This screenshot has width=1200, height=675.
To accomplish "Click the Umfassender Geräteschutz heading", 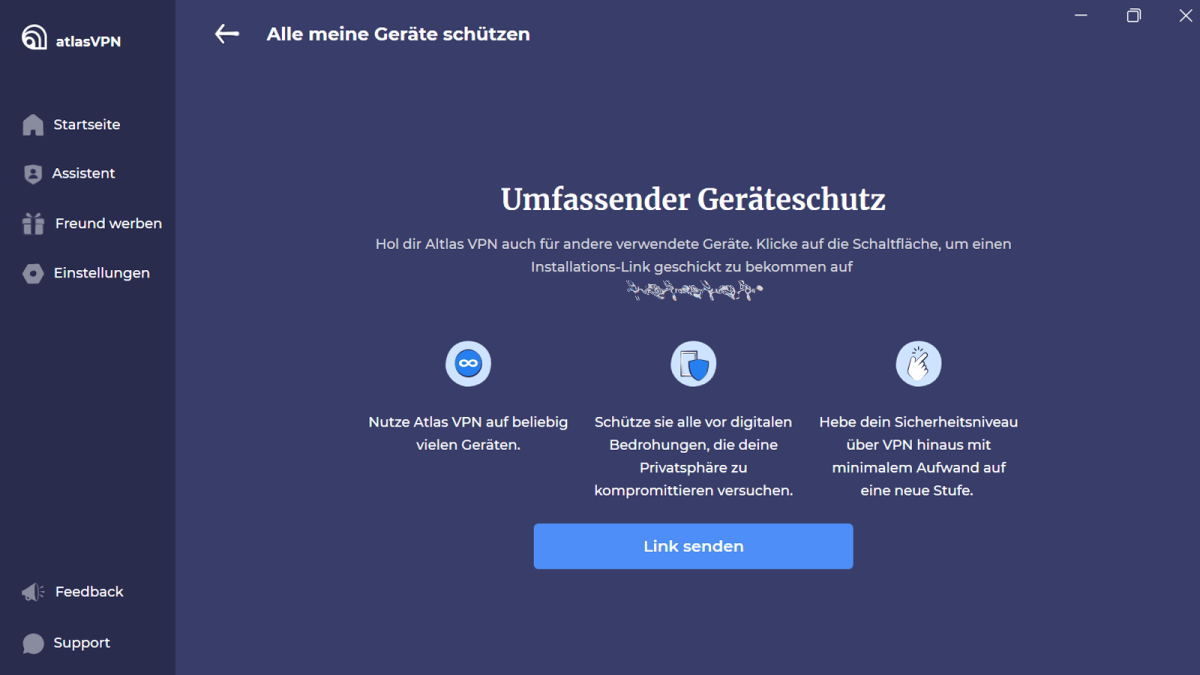I will [693, 199].
